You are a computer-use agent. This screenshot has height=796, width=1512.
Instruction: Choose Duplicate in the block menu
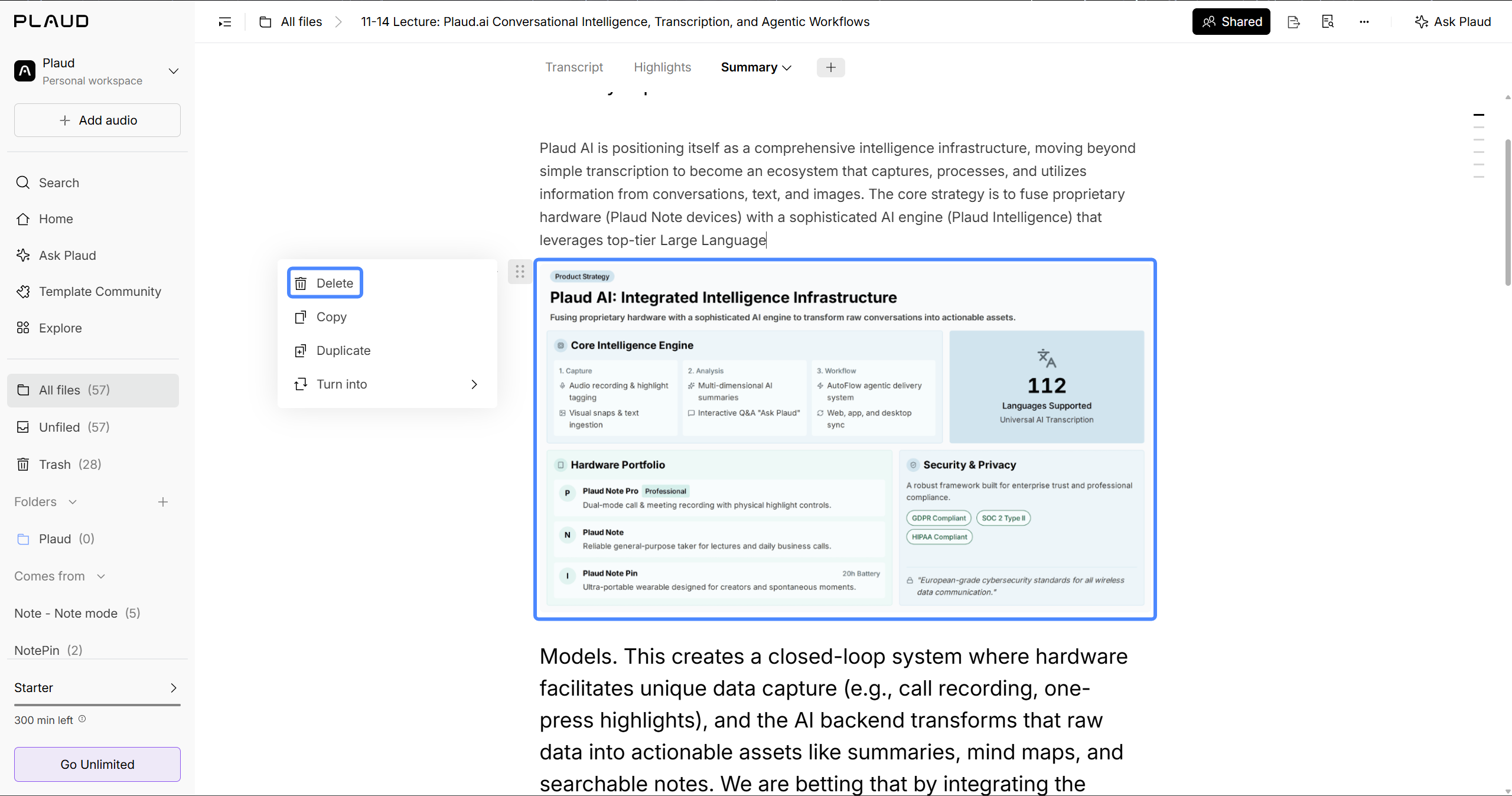(387, 351)
